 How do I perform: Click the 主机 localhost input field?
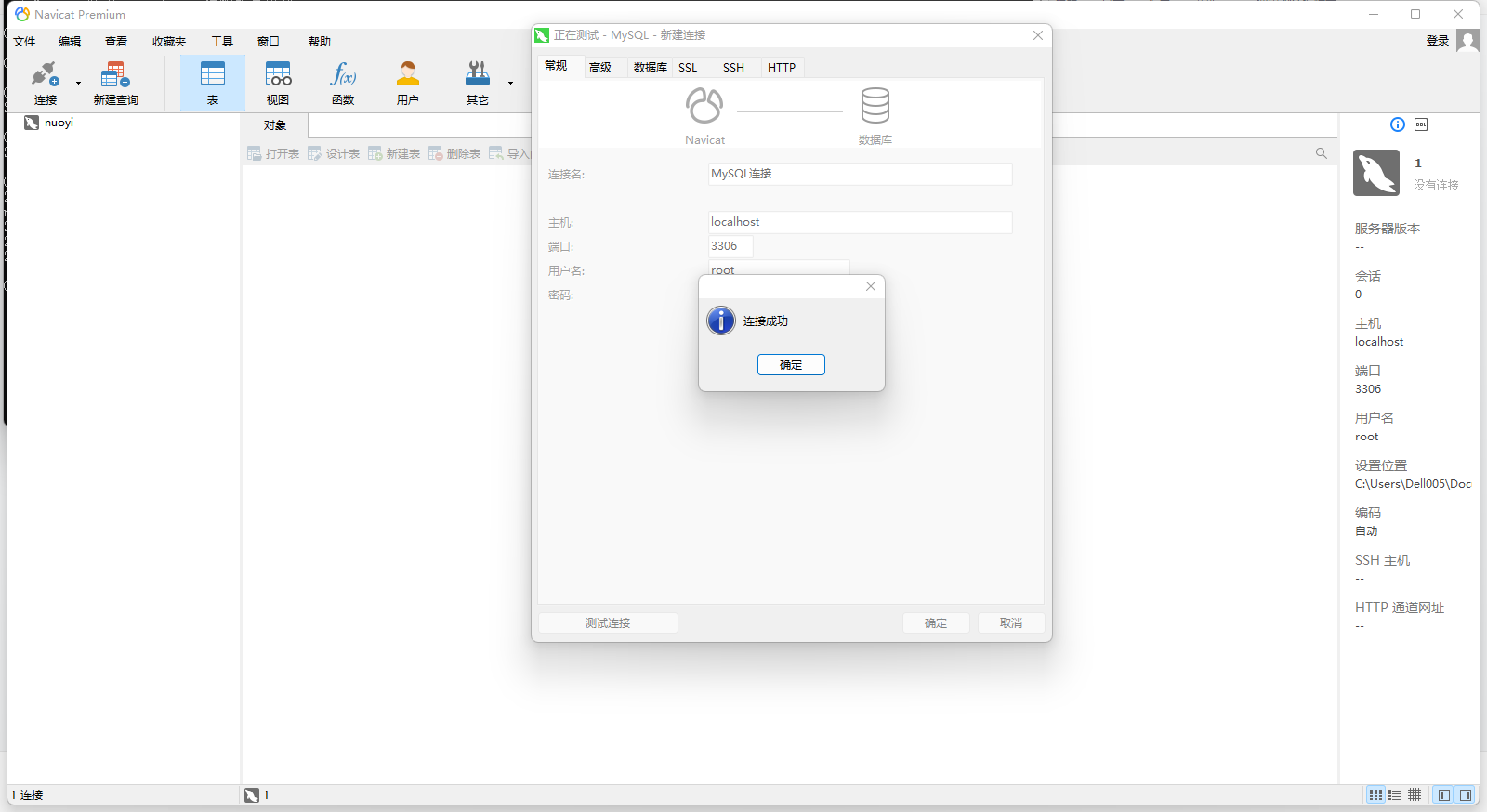[x=860, y=222]
